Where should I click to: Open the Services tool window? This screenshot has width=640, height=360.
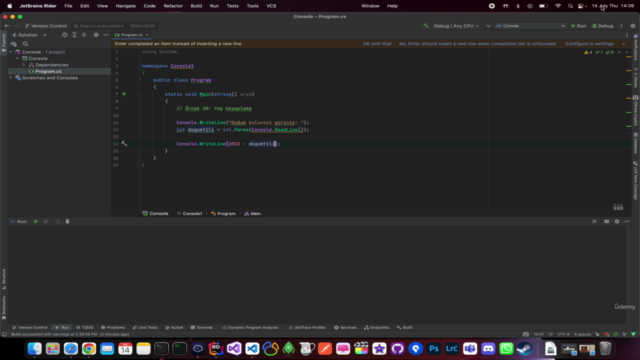[345, 327]
